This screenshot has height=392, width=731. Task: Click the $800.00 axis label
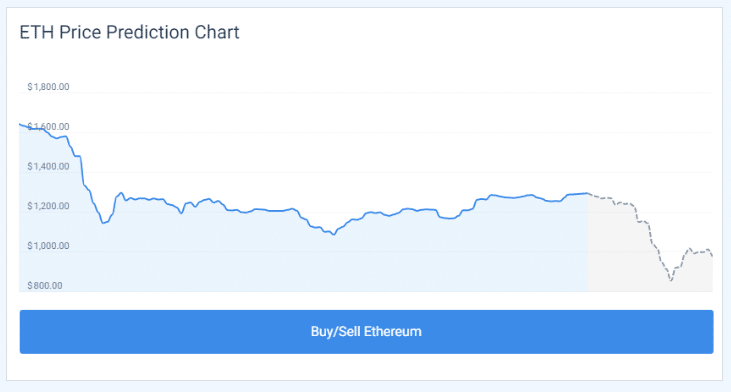[45, 285]
